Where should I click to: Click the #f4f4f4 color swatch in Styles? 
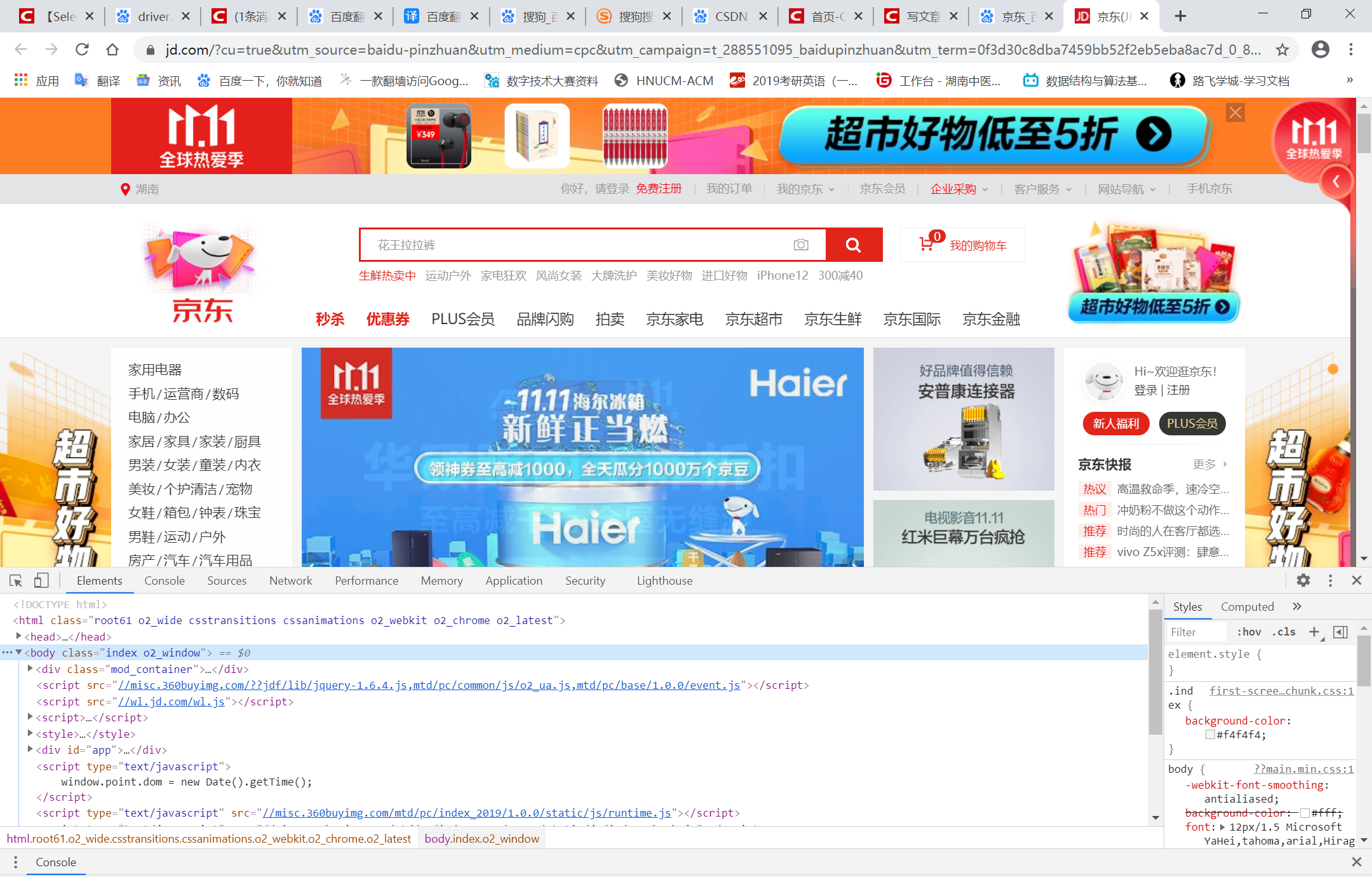point(1210,735)
